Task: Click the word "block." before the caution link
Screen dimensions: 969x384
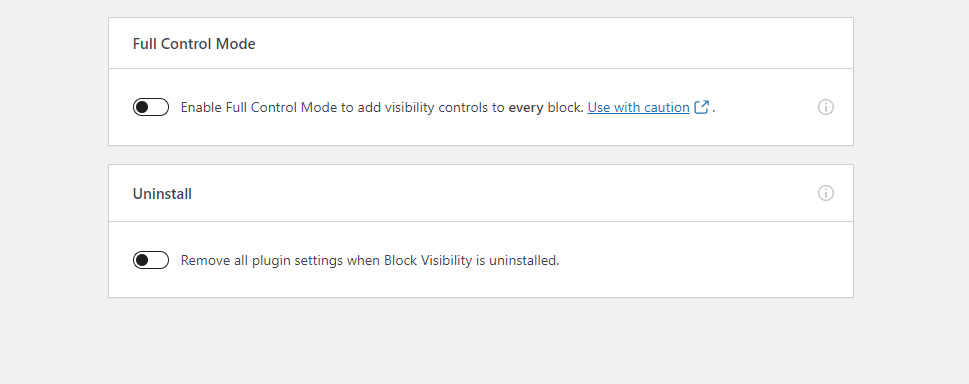Action: pyautogui.click(x=565, y=108)
